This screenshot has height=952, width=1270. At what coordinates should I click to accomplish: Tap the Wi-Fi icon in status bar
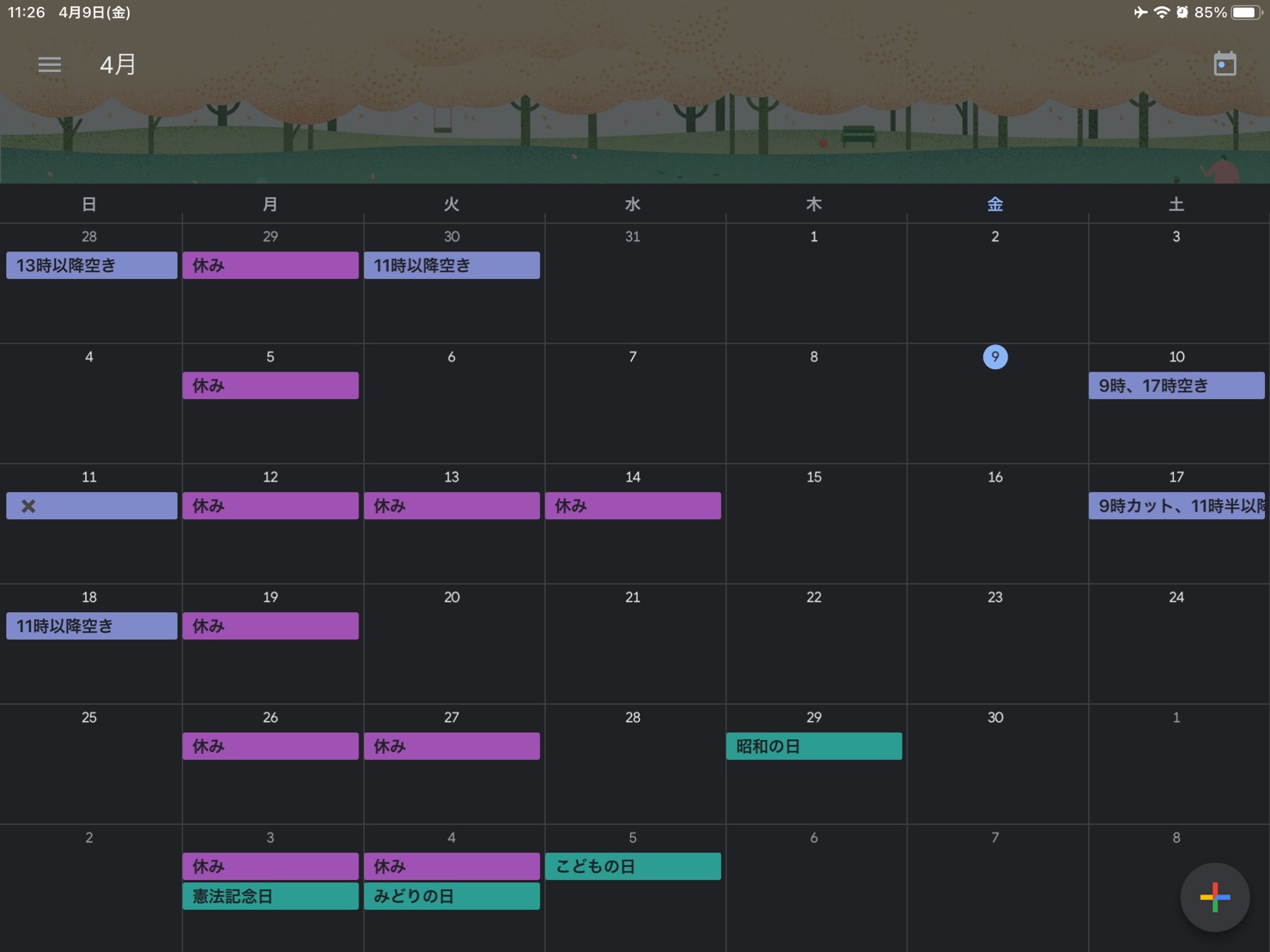1161,12
